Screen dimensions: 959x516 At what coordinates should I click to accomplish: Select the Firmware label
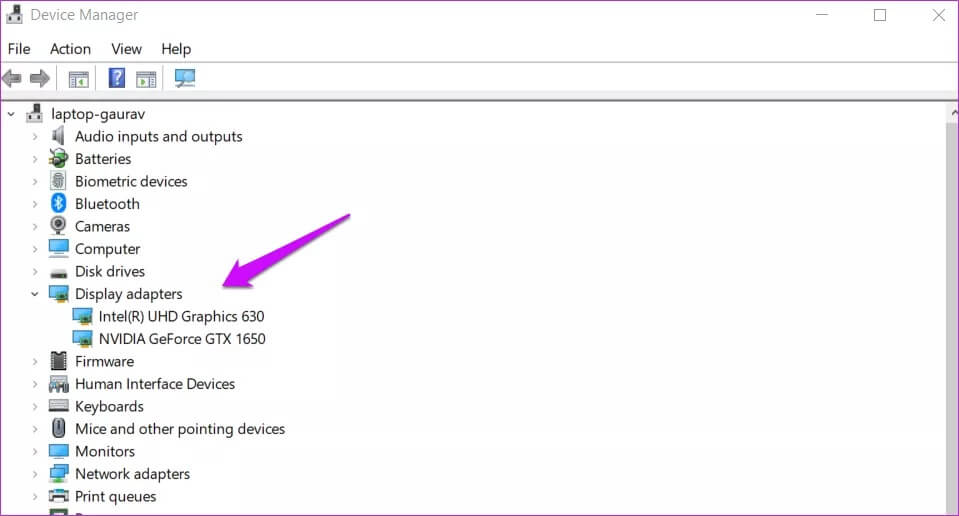(x=104, y=361)
